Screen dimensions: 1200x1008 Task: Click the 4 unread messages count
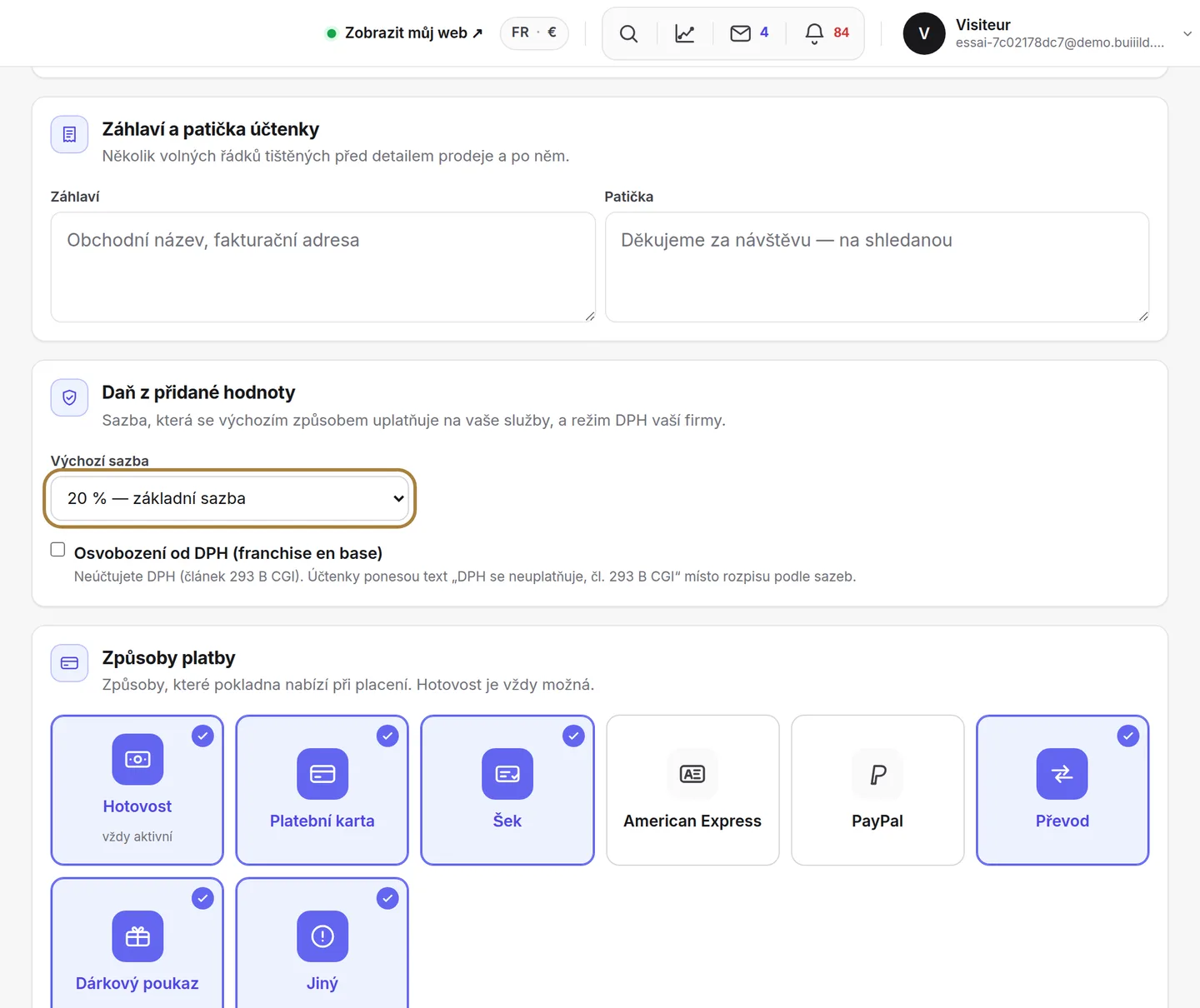point(764,32)
